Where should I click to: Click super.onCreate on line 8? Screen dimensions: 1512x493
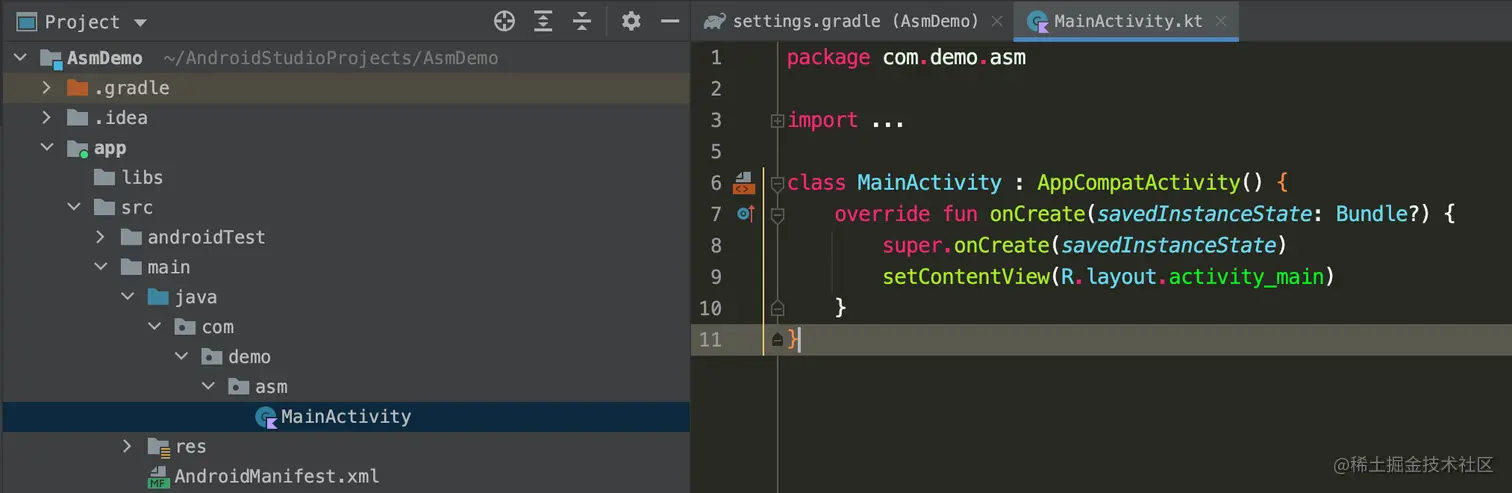(966, 245)
